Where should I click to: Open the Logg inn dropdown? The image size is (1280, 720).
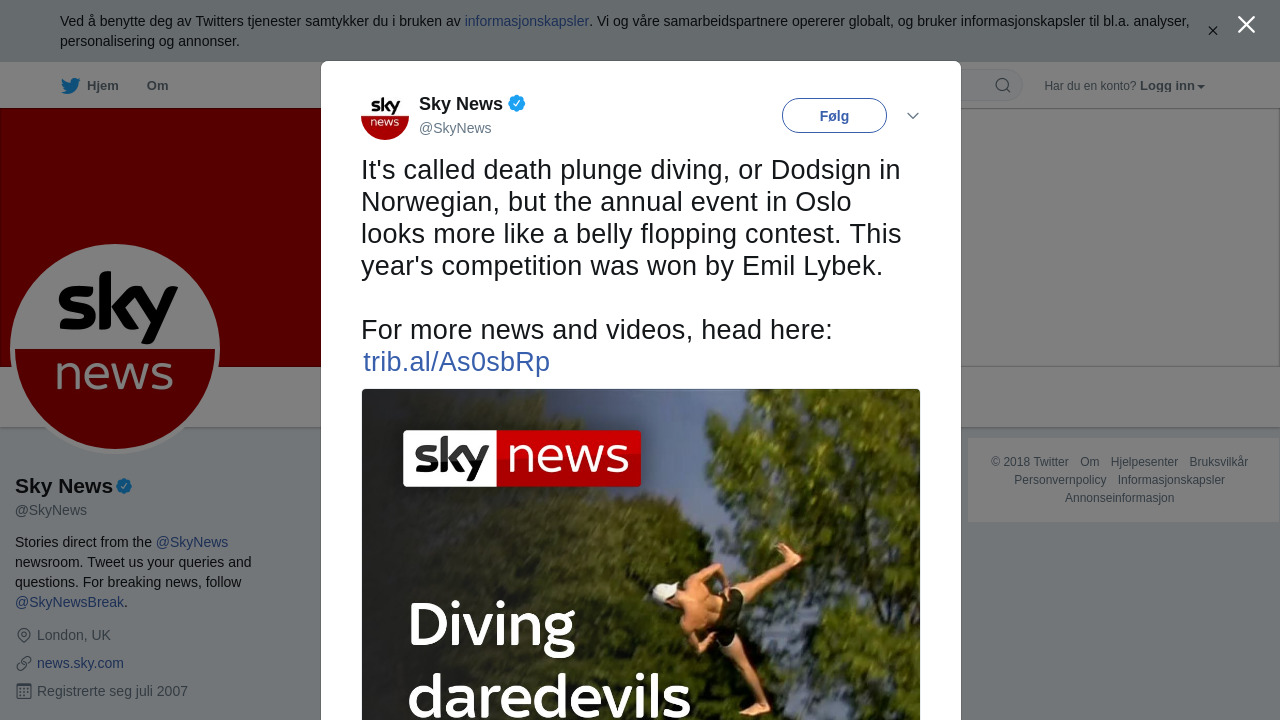[1172, 86]
